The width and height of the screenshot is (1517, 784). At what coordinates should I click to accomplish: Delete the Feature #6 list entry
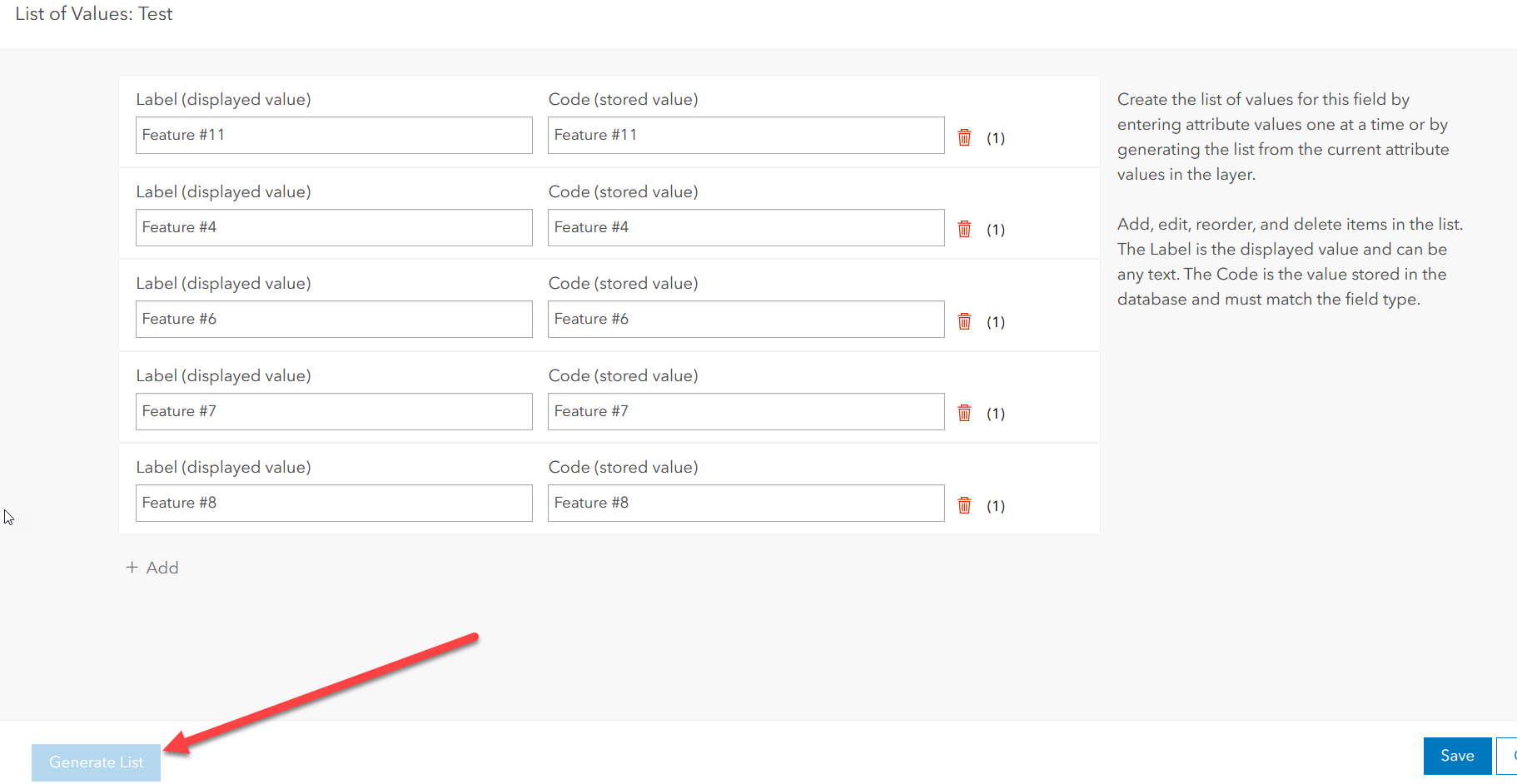[964, 321]
